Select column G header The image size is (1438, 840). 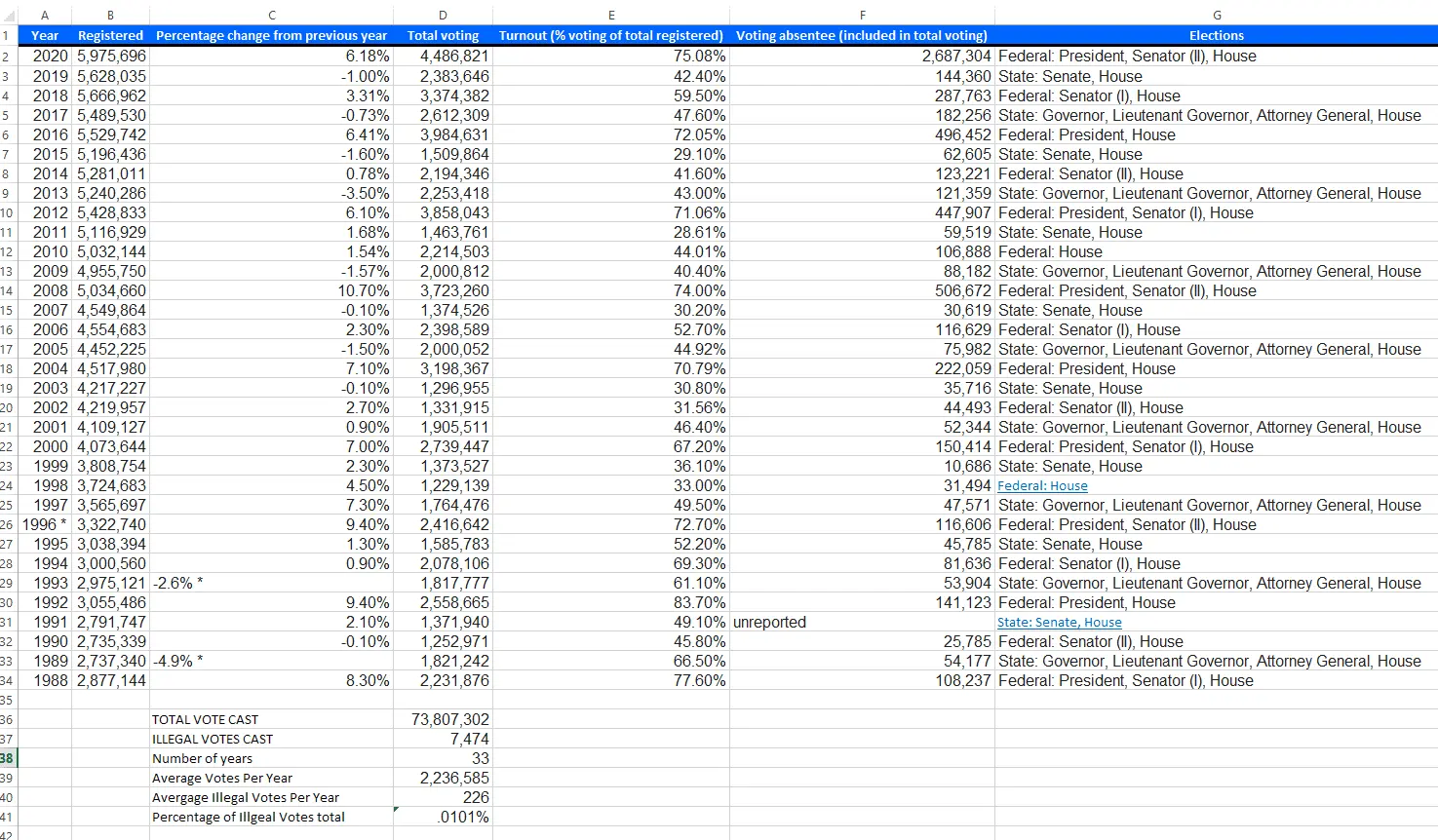[x=1216, y=15]
